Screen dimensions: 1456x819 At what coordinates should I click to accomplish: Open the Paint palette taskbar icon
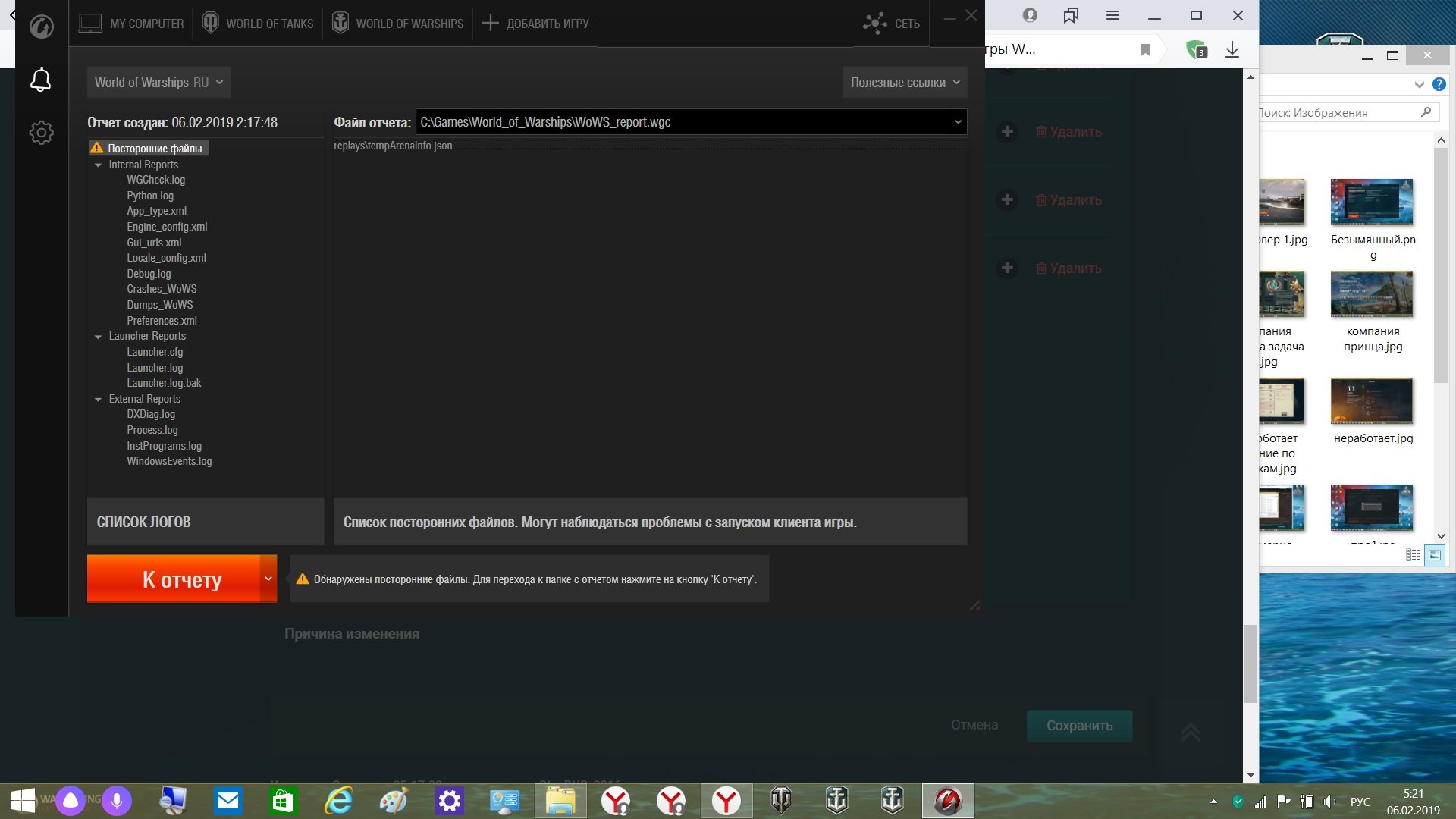394,801
